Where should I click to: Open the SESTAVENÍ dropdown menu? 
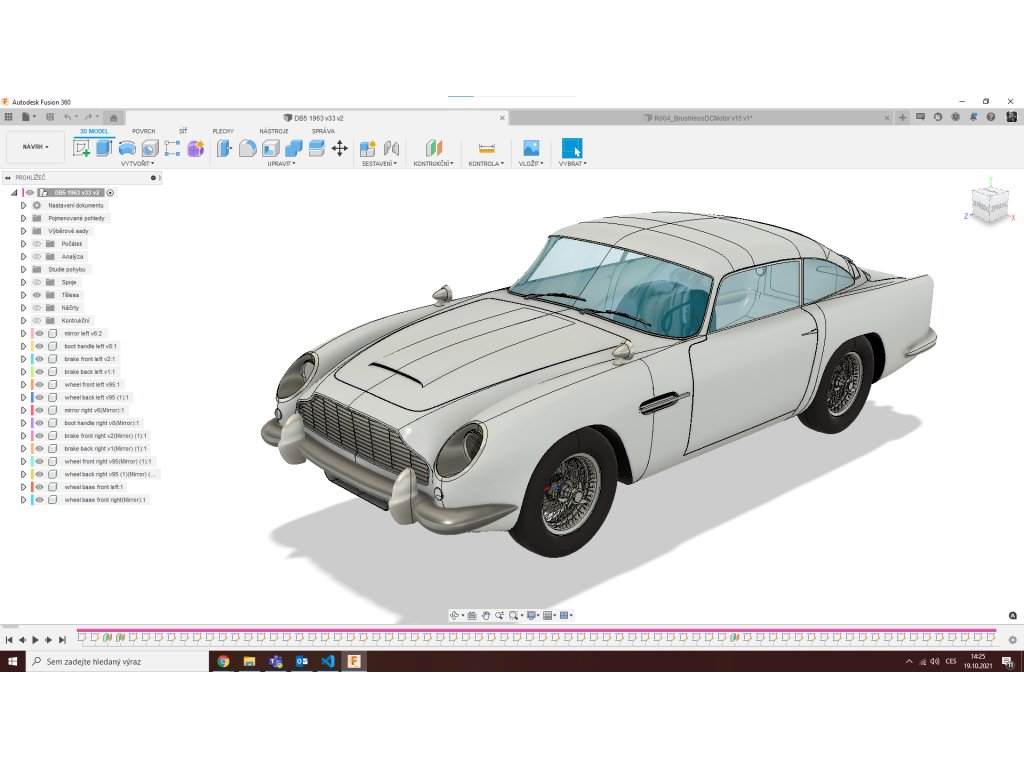(379, 164)
